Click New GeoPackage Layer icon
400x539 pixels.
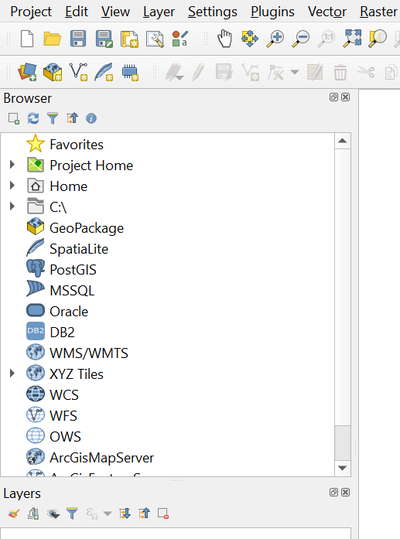[53, 72]
